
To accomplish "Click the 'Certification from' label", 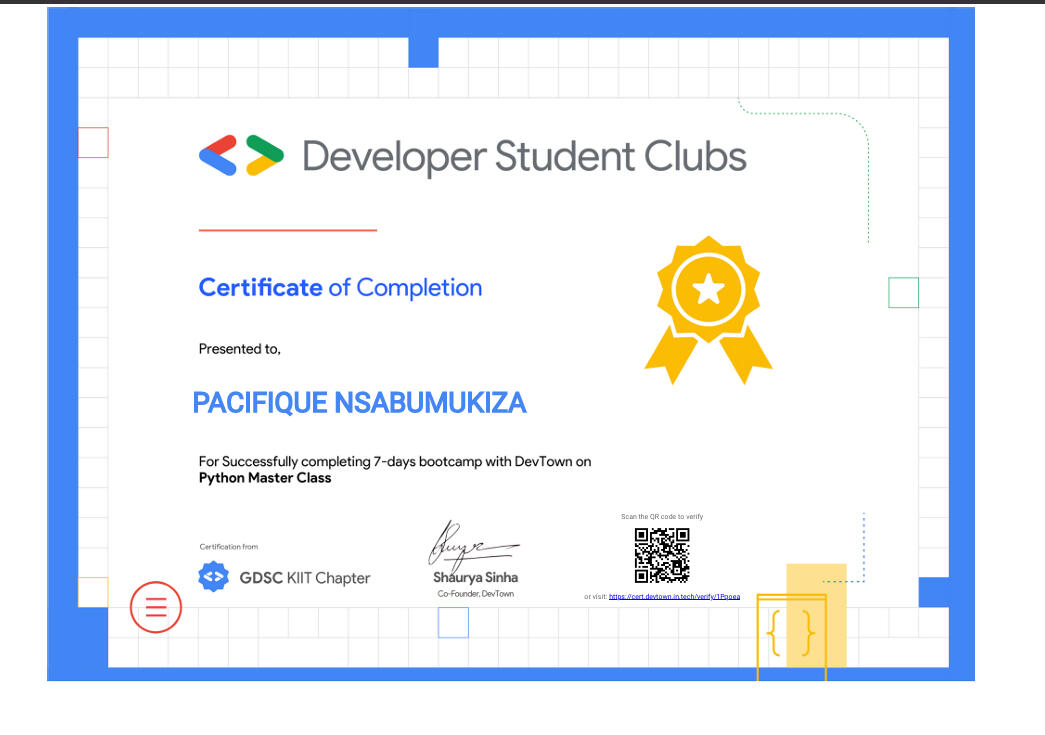I will [x=229, y=546].
